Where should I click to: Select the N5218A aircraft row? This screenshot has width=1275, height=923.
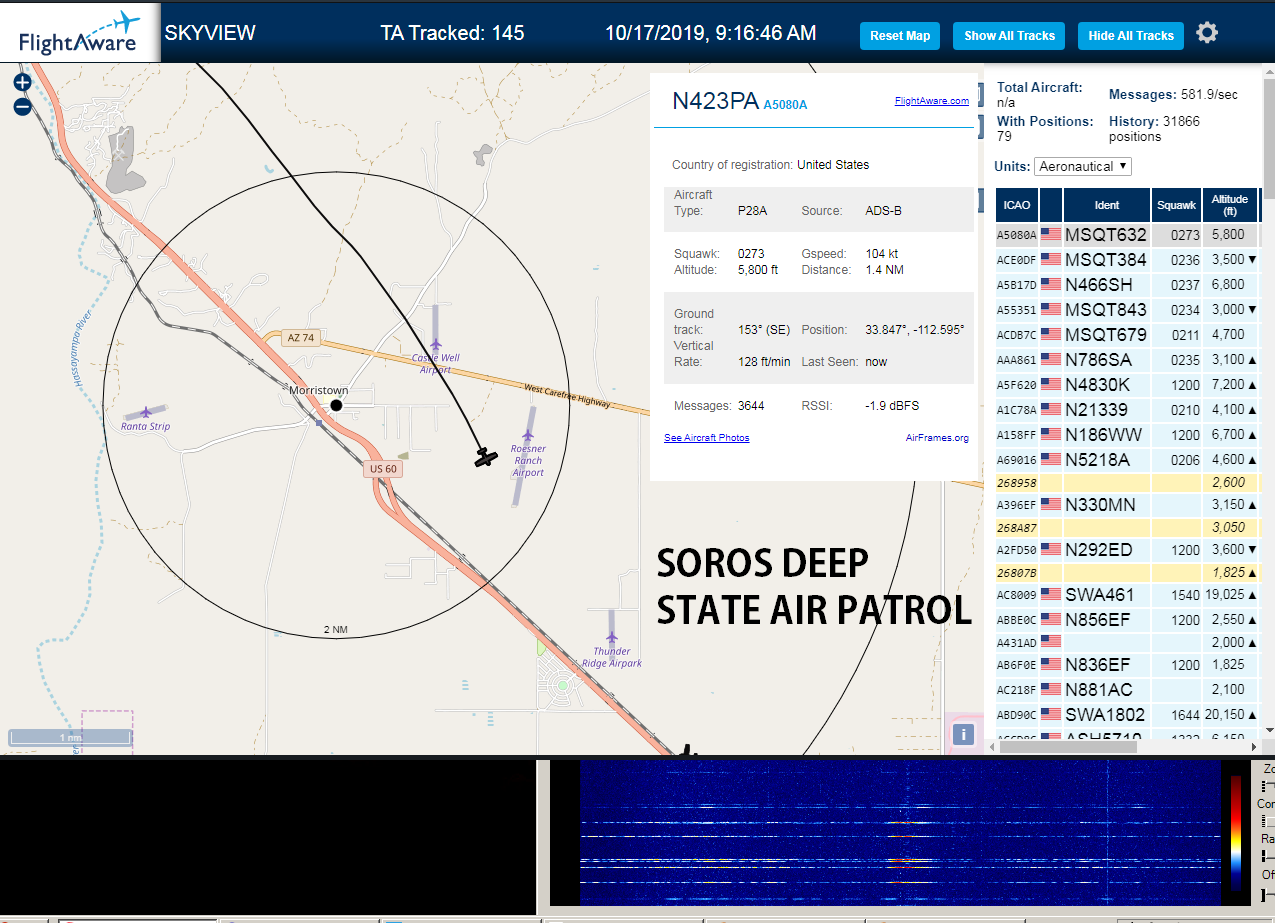1127,460
